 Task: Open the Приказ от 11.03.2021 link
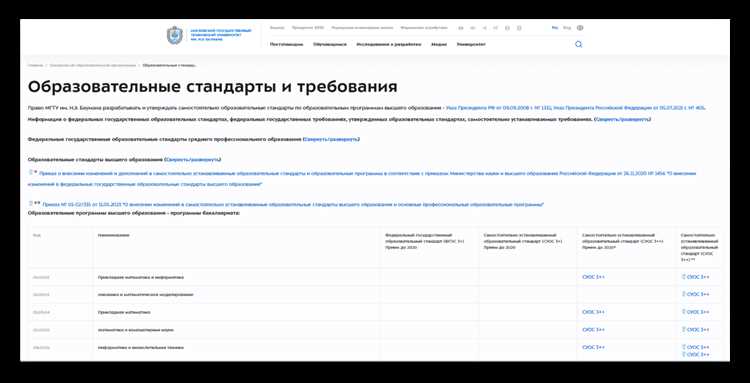point(293,205)
